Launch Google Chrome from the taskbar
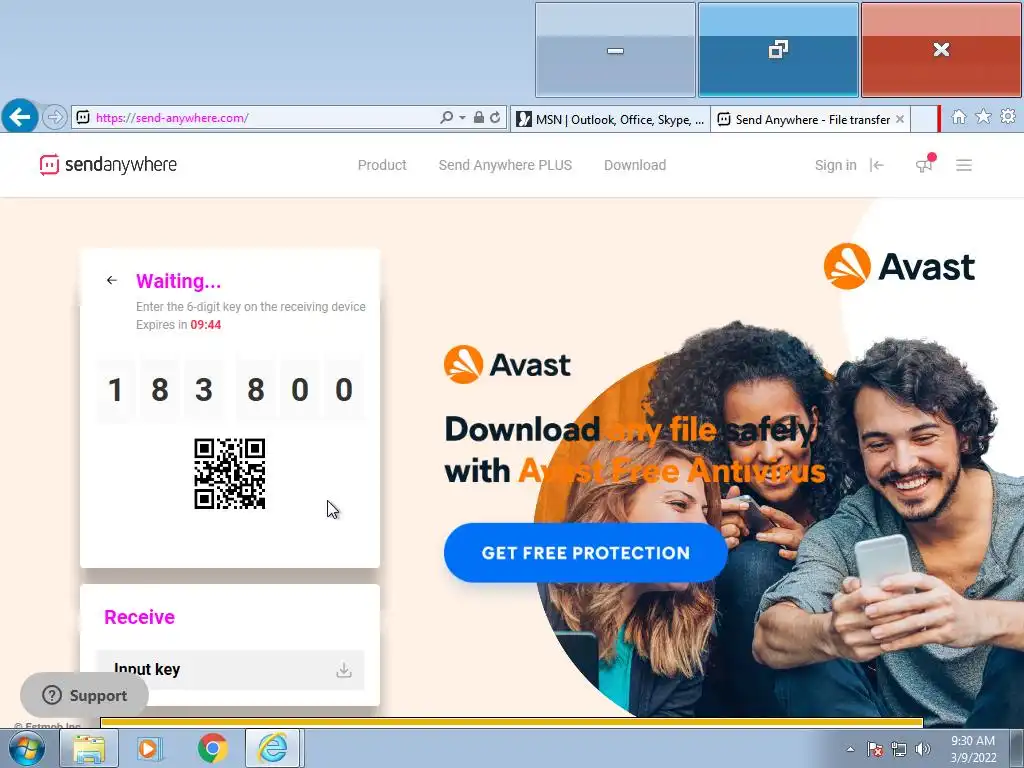1024x768 pixels. (x=212, y=748)
